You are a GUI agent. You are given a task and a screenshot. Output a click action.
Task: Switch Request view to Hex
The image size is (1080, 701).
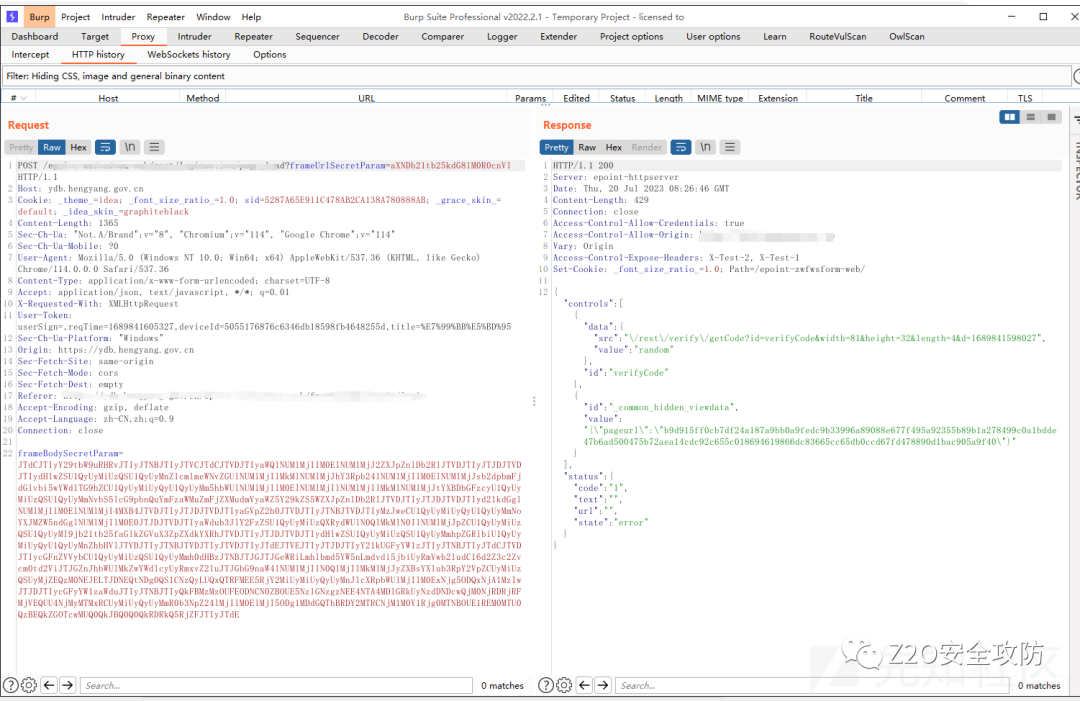(x=79, y=147)
